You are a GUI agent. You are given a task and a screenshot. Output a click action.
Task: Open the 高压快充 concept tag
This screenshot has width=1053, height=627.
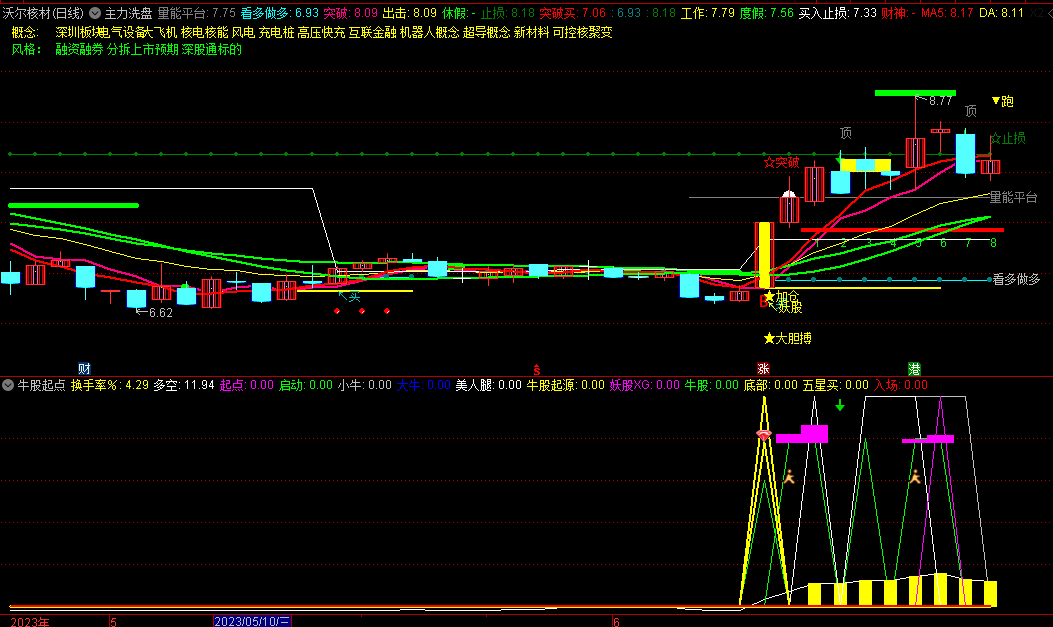[321, 32]
